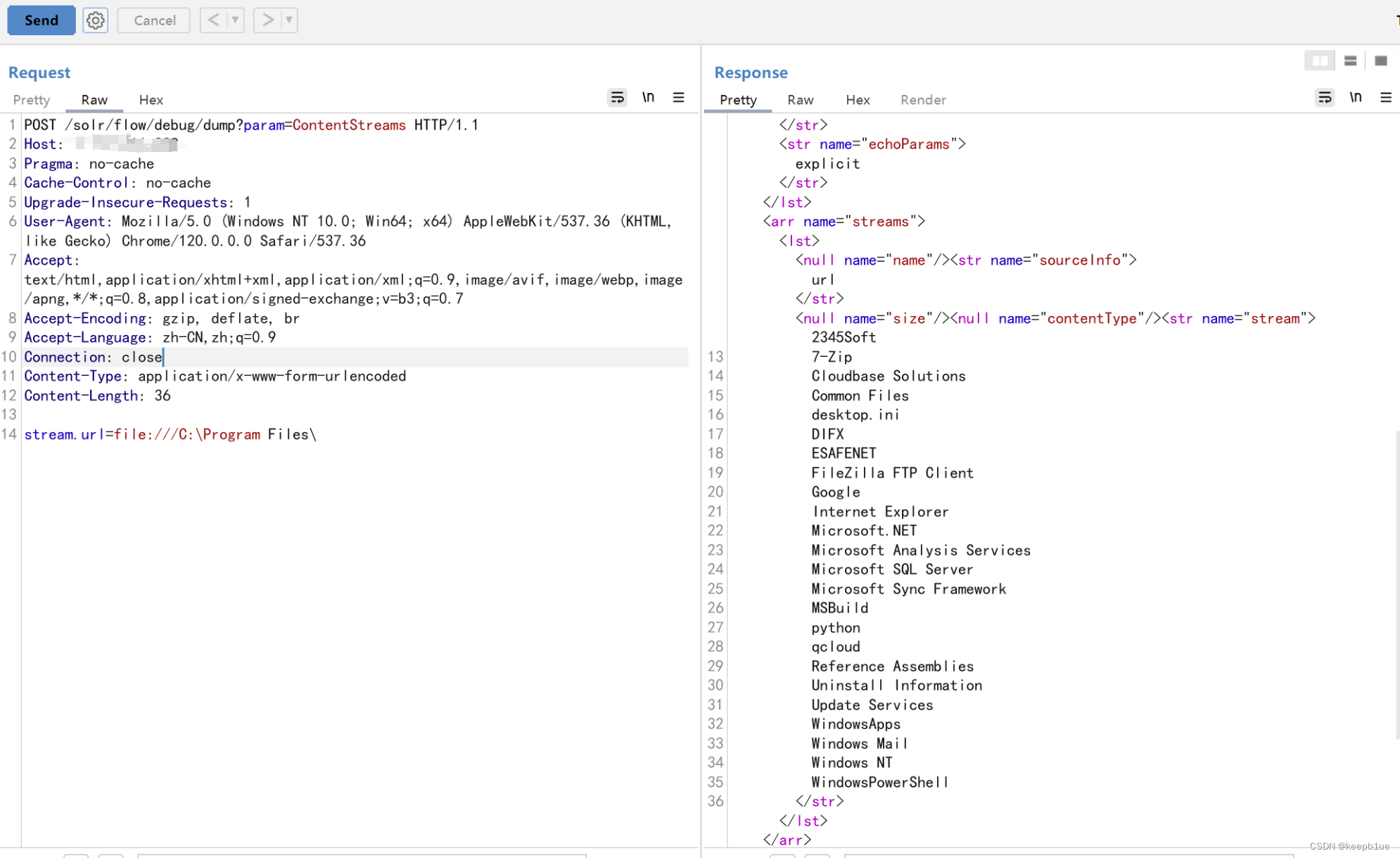Click 'Internet Explorer' in response
Image resolution: width=1400 pixels, height=858 pixels.
click(880, 512)
